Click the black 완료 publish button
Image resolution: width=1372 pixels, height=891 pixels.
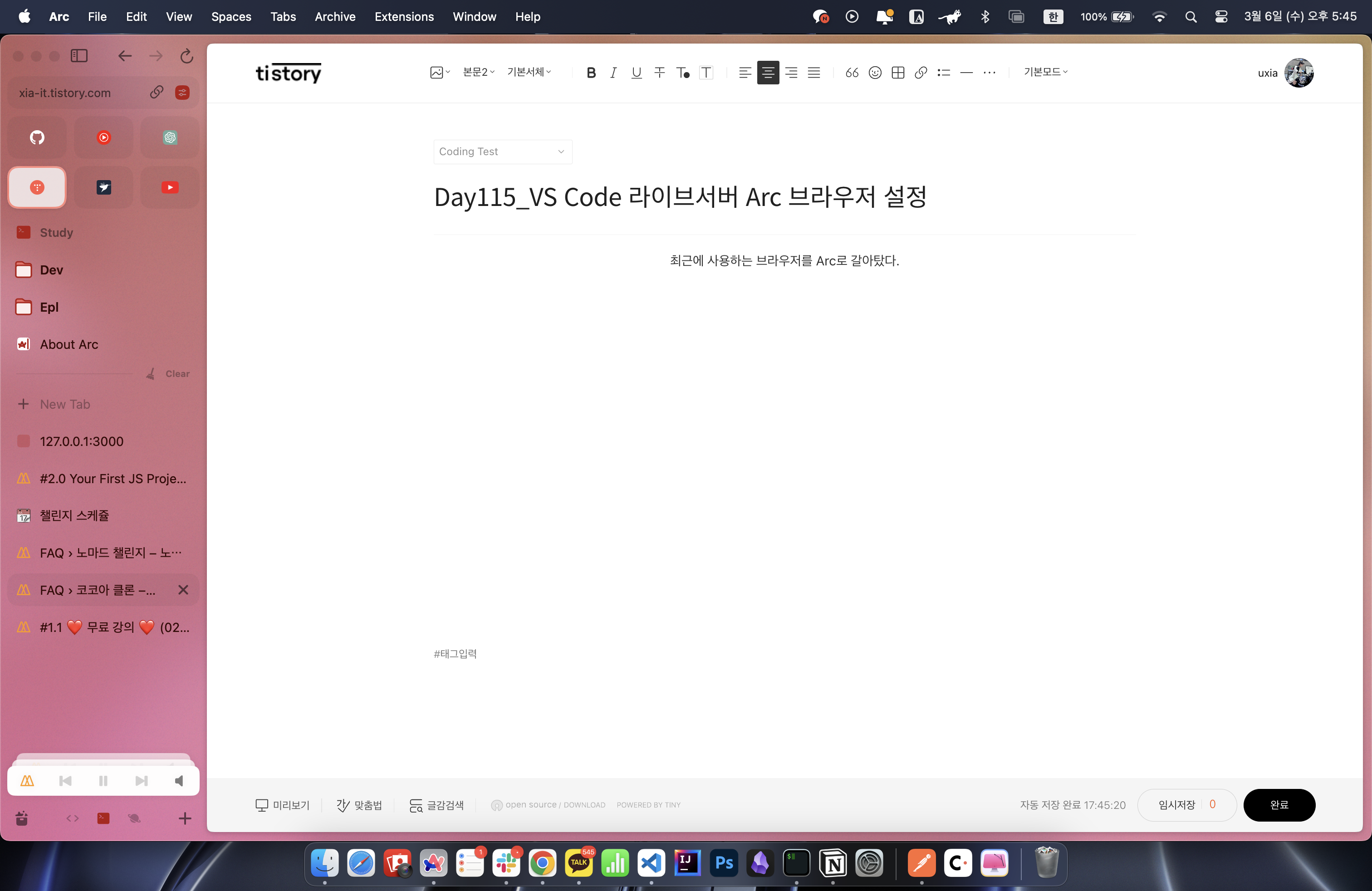coord(1279,804)
